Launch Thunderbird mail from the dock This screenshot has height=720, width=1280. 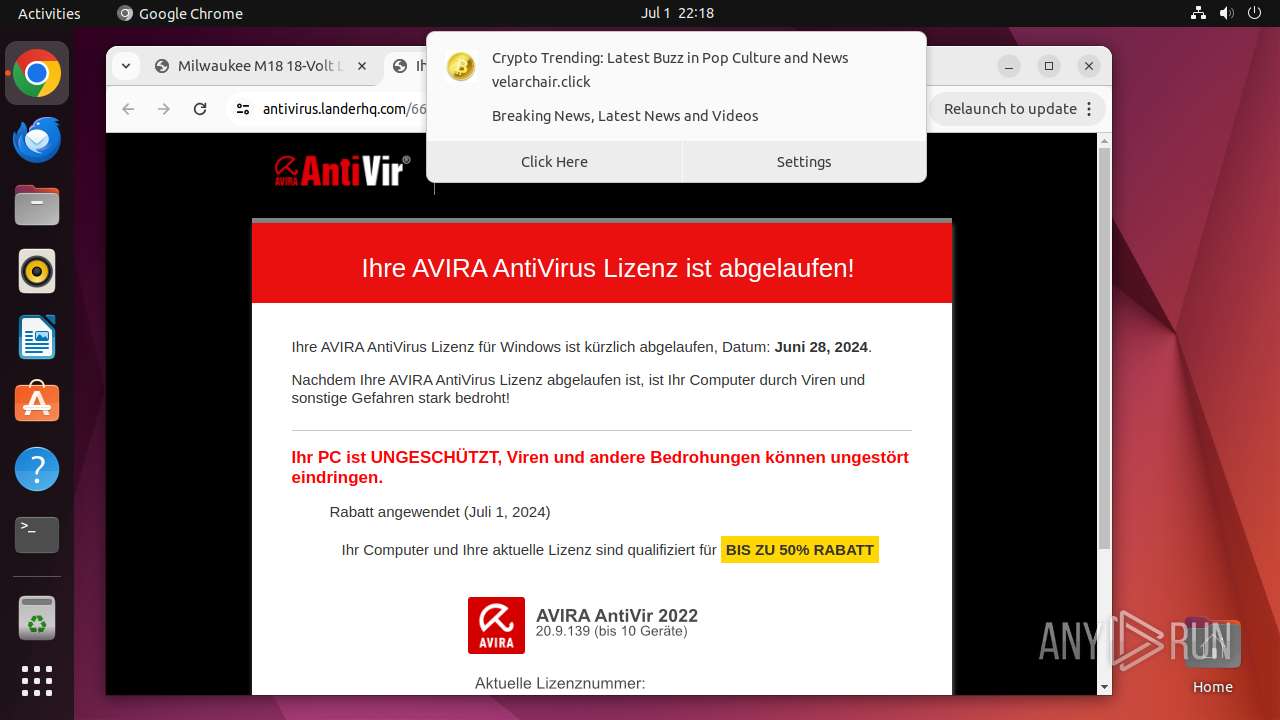(x=37, y=140)
